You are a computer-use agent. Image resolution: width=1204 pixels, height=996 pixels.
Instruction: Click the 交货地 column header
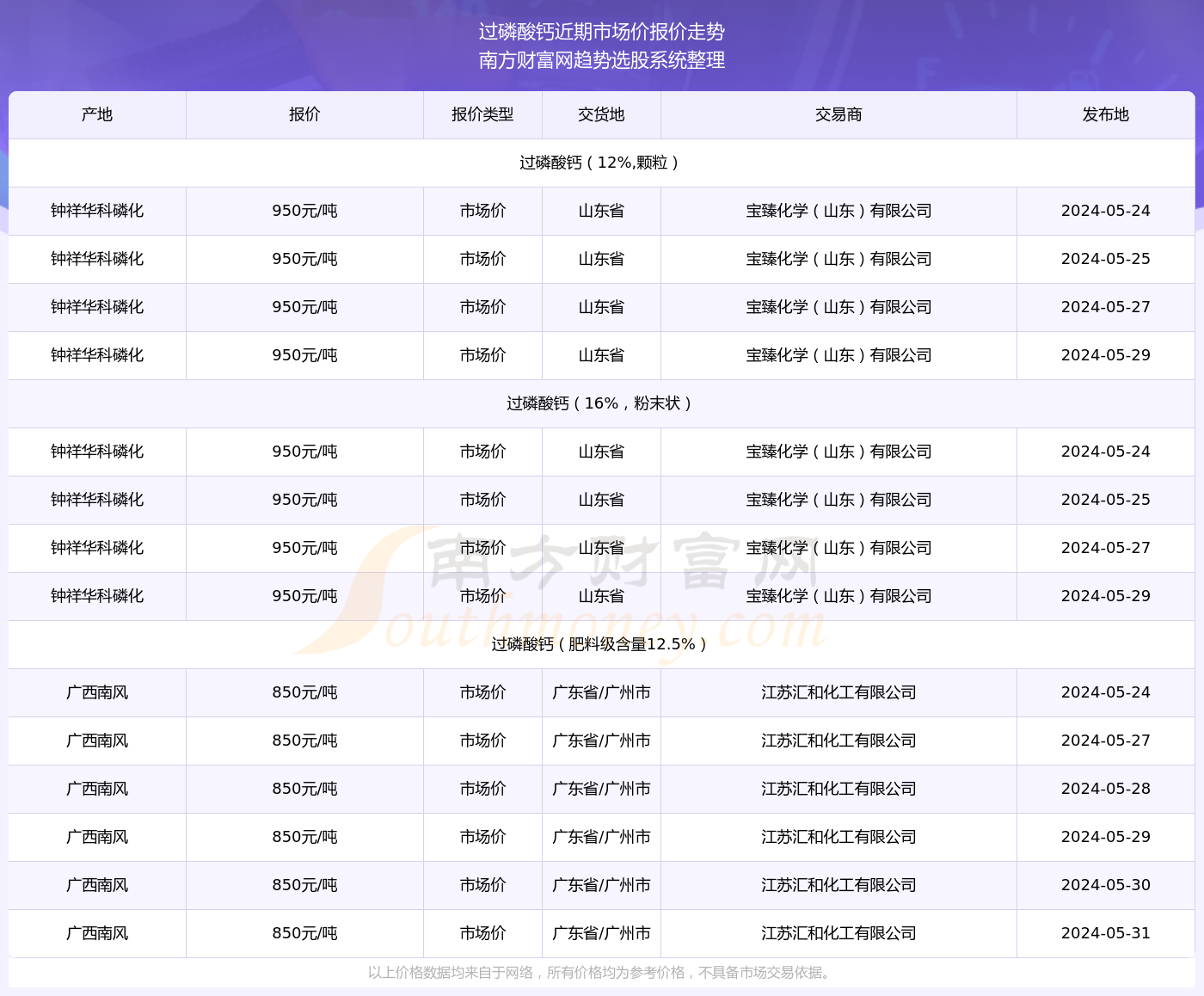pos(601,114)
